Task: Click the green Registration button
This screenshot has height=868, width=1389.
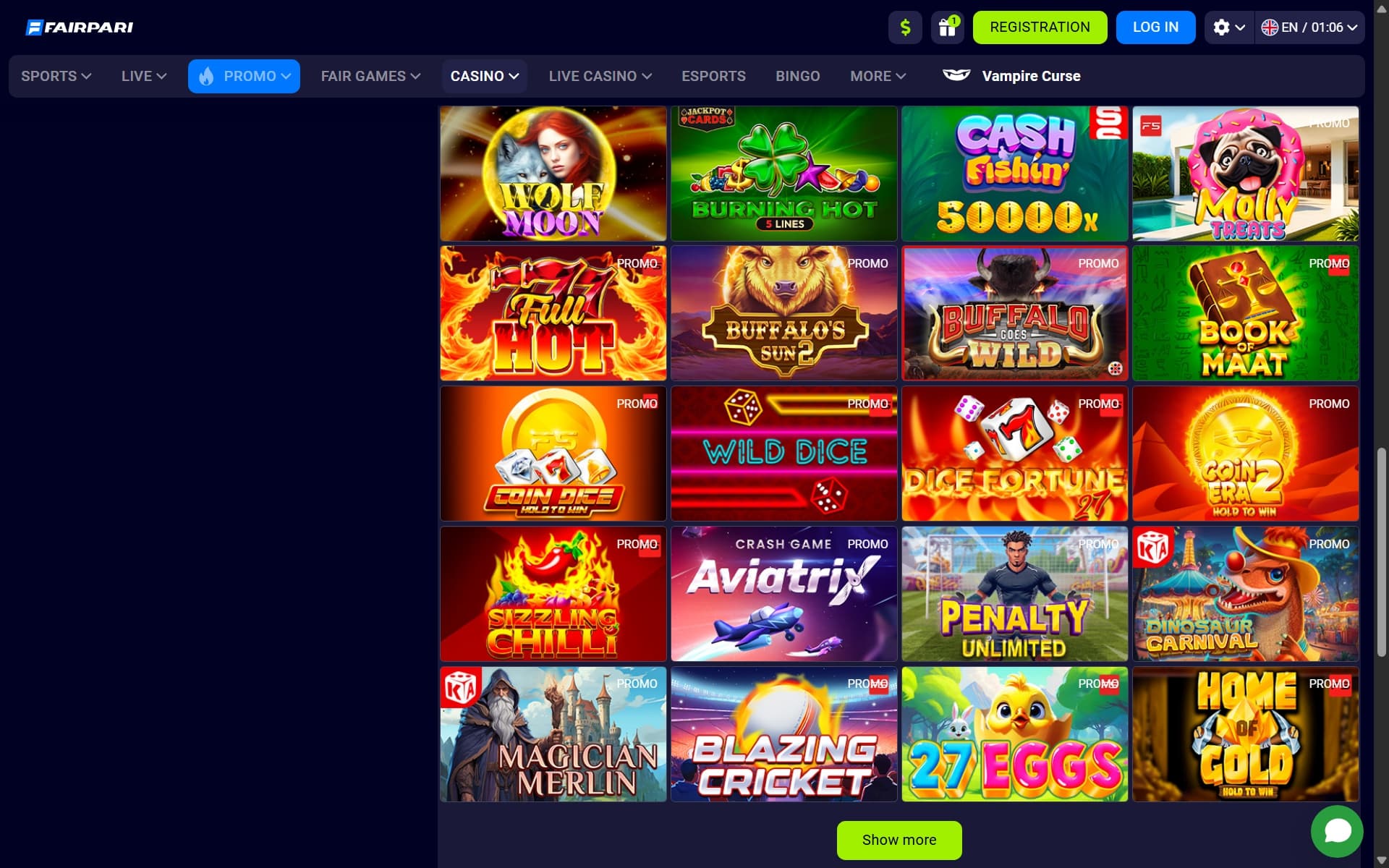Action: pyautogui.click(x=1040, y=27)
